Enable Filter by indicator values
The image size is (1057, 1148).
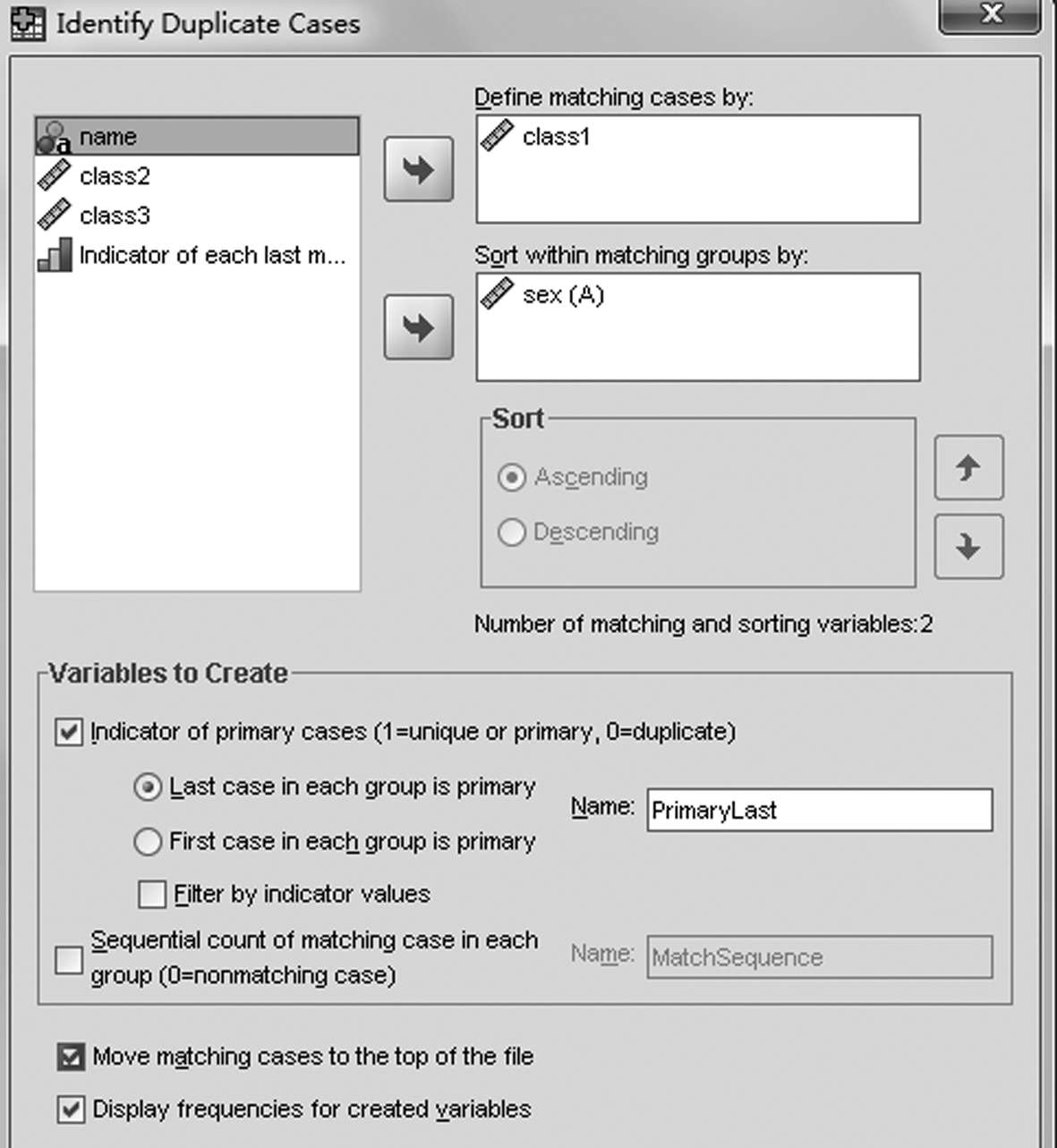click(x=152, y=894)
